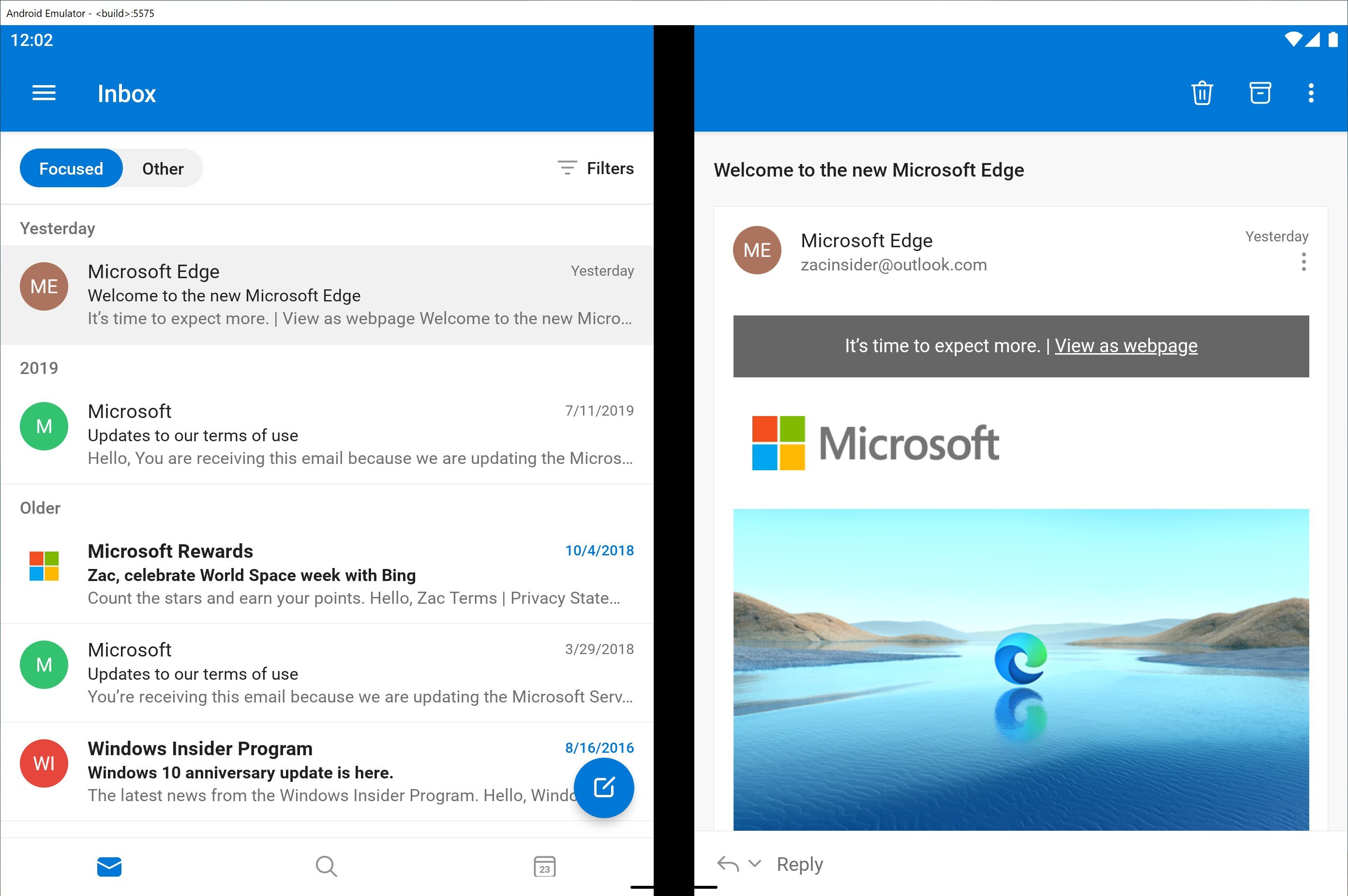
Task: Tap the red WI avatar
Action: point(44,763)
